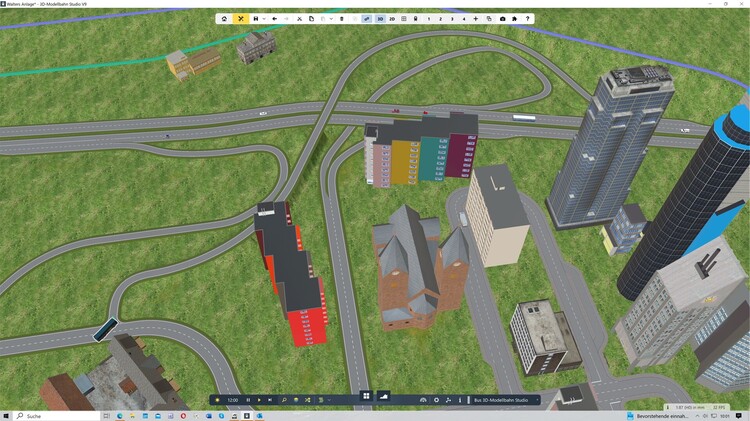Select the red apartment block
The image size is (750, 421).
pos(293,275)
